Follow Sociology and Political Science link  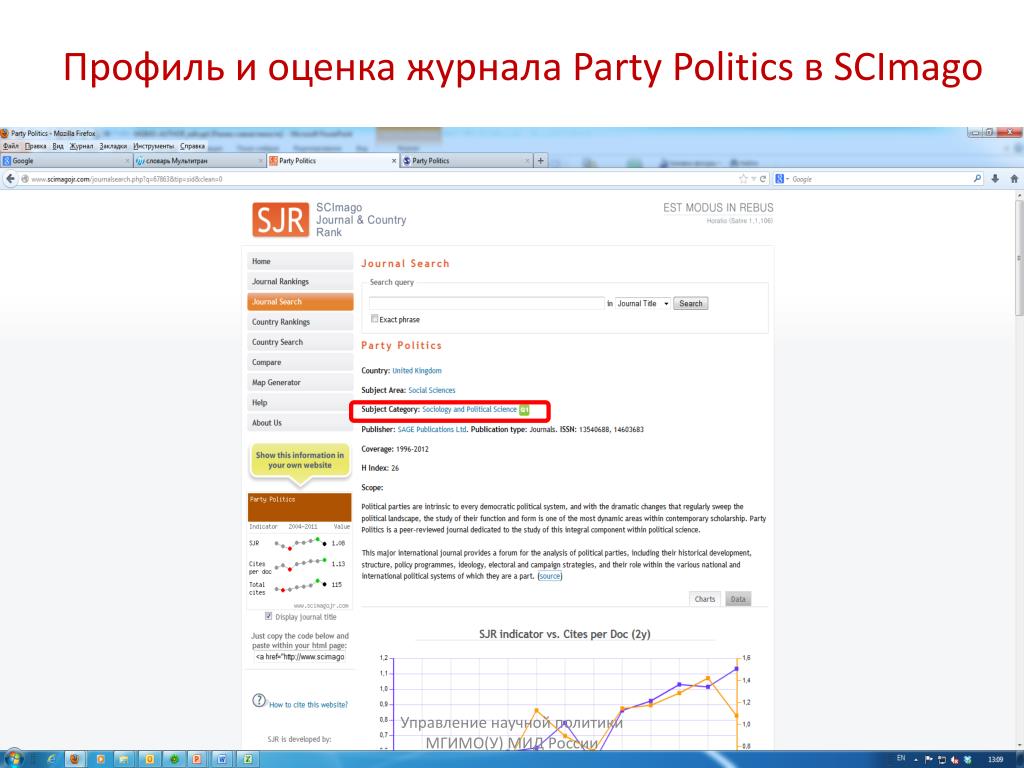pyautogui.click(x=470, y=409)
